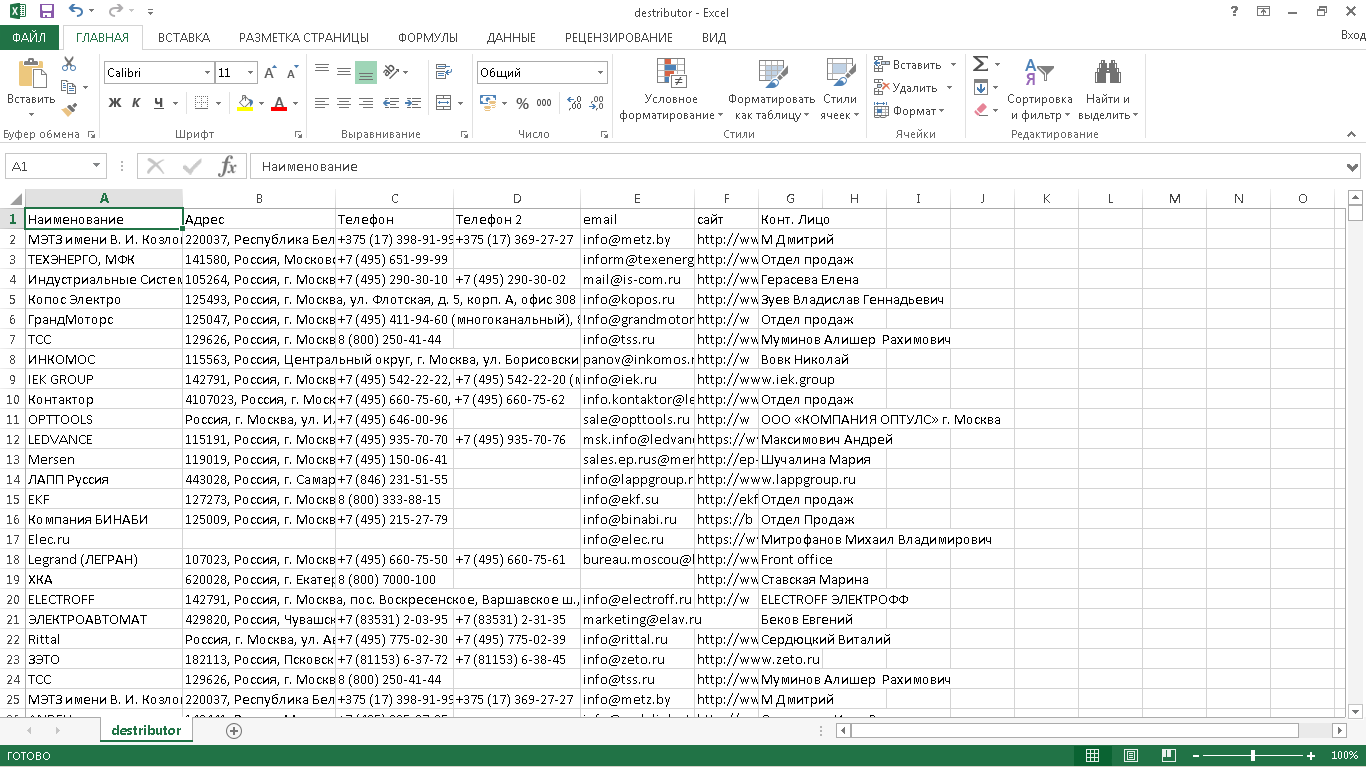The height and width of the screenshot is (768, 1366).
Task: Expand Форматировать как таблицу gallery
Action: pos(771,89)
